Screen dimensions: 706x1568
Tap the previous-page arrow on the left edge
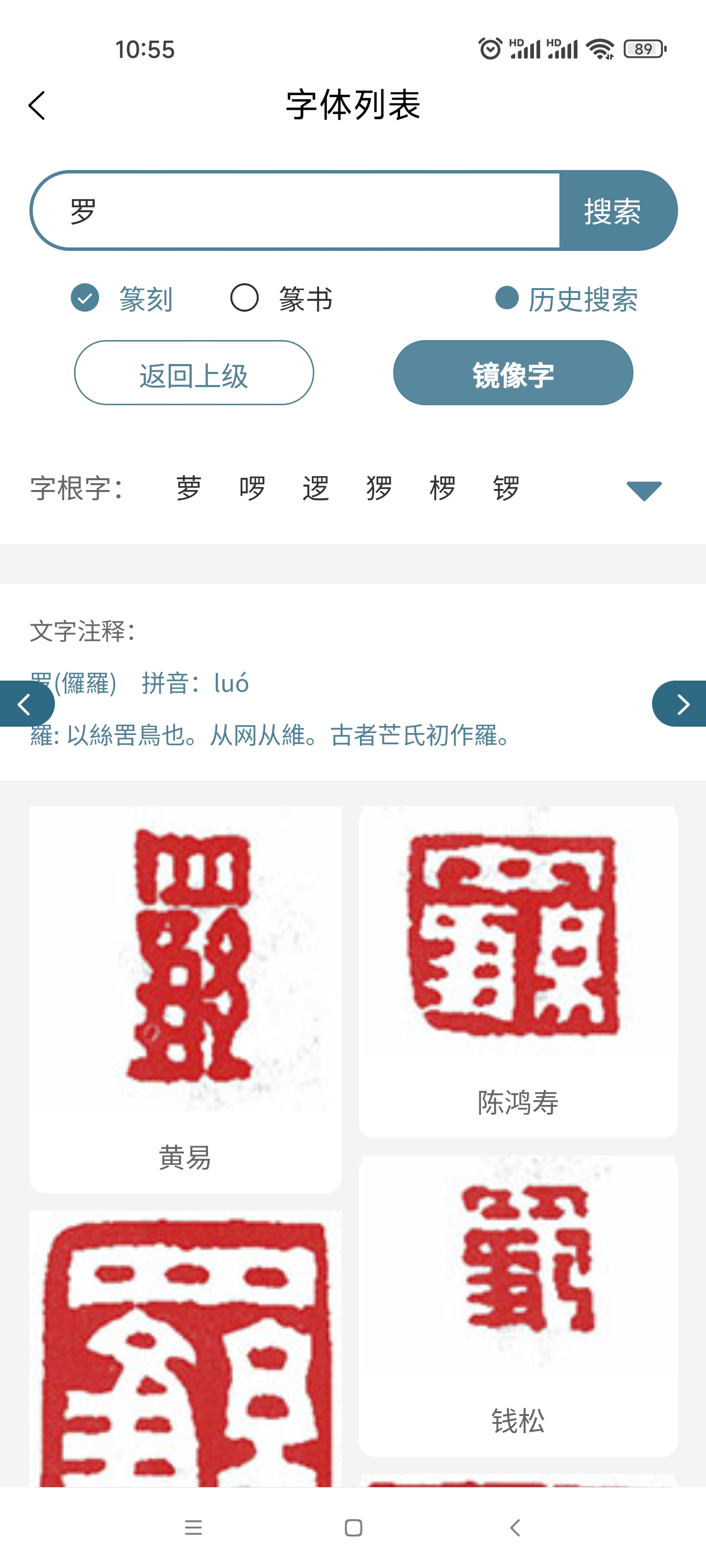click(26, 704)
